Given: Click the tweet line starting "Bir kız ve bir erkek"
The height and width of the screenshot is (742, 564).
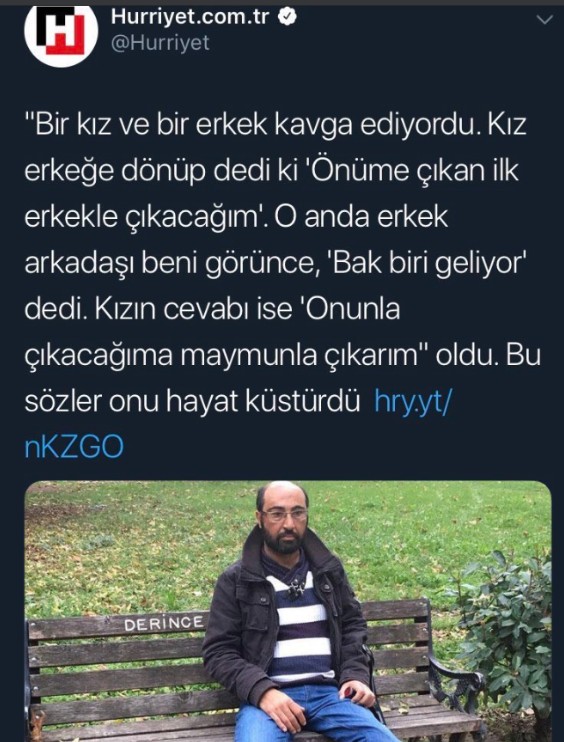Looking at the screenshot, I should 275,125.
